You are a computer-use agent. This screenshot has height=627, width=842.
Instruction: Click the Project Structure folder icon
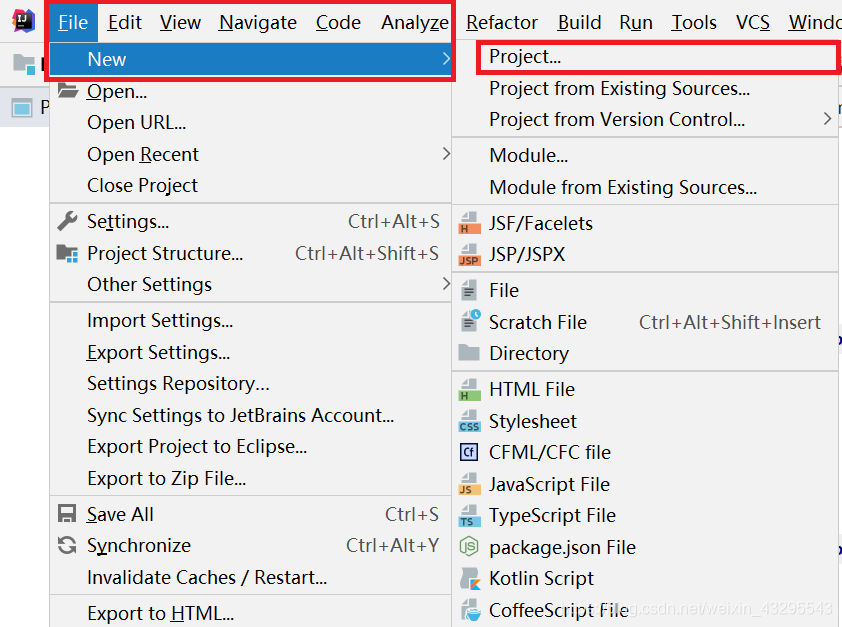[x=67, y=253]
